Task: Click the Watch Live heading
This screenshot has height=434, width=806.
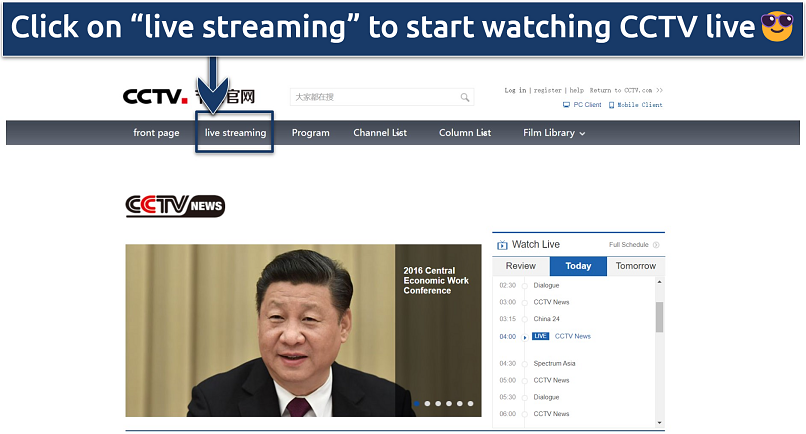Action: (536, 245)
